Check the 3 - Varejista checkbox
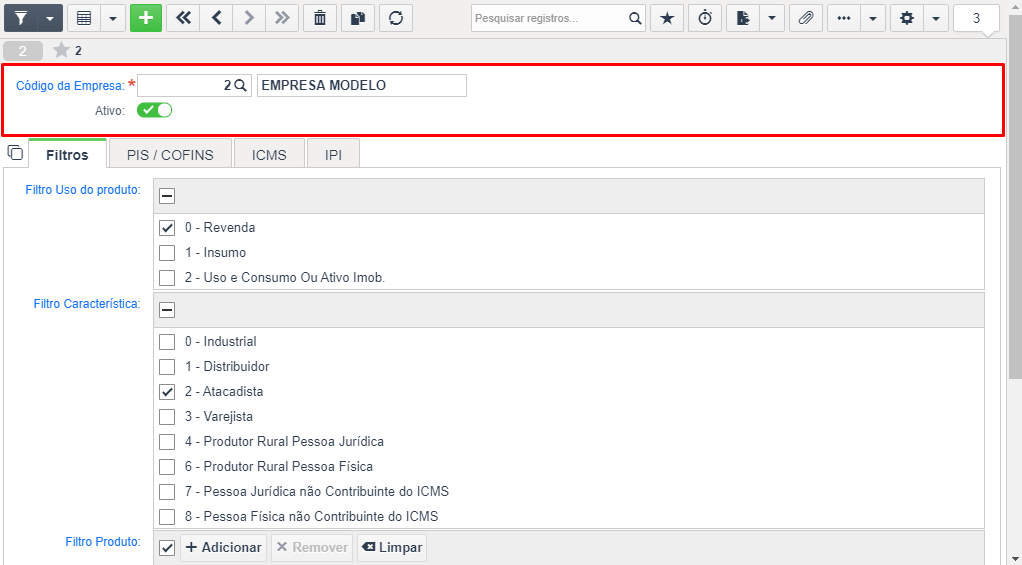 click(x=167, y=416)
